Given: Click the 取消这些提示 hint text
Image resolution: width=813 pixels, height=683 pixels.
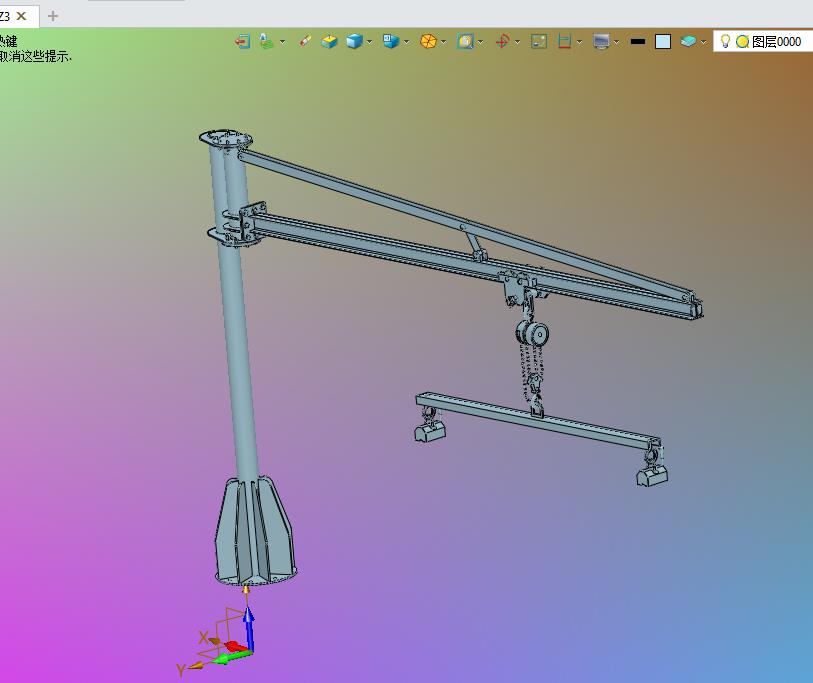Looking at the screenshot, I should pos(34,56).
